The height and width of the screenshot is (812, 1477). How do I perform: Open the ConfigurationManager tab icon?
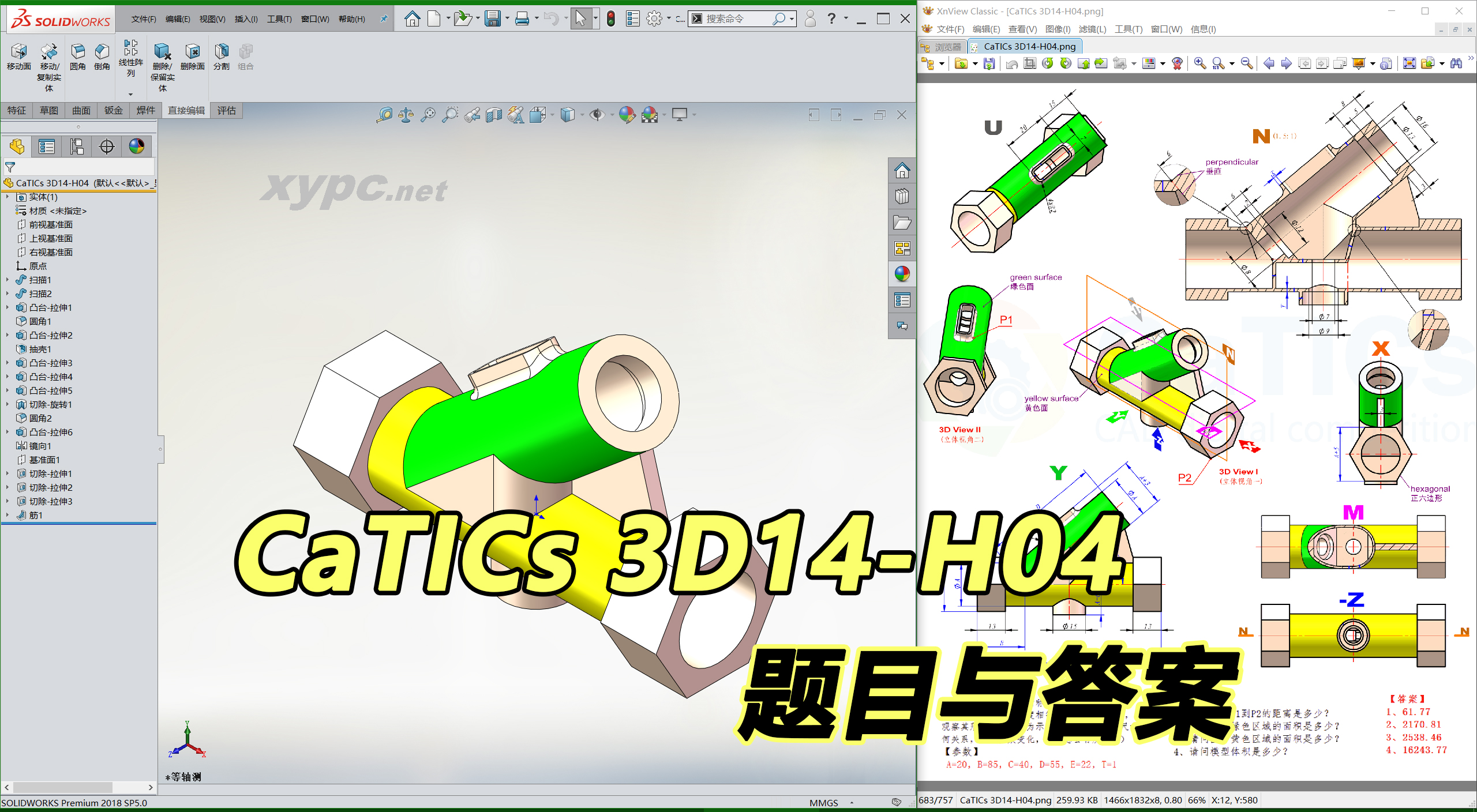tap(77, 146)
